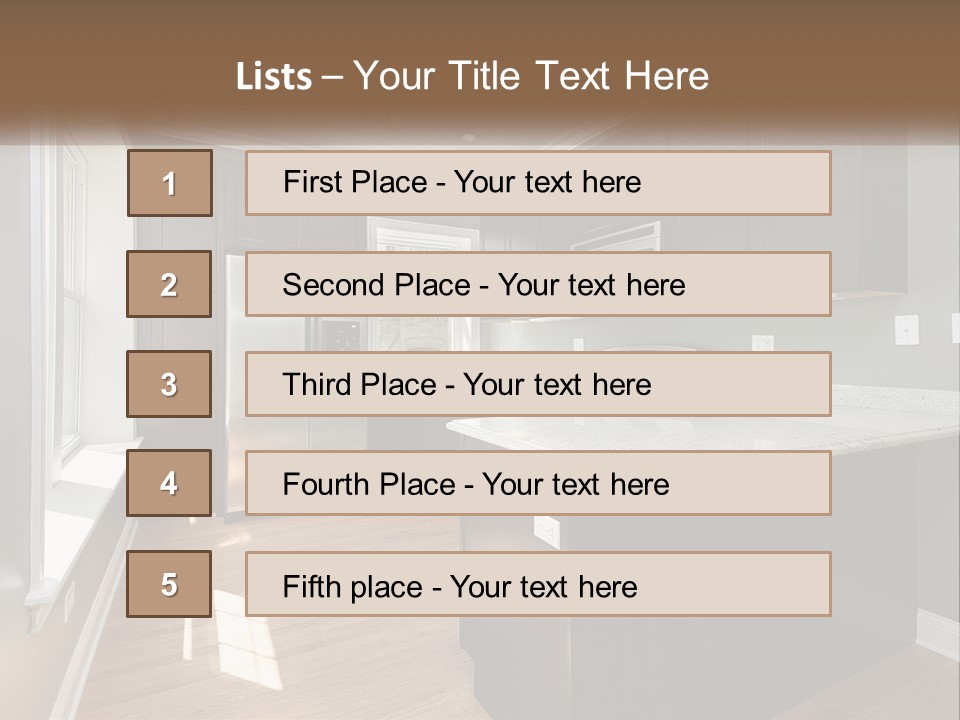960x720 pixels.
Task: Click "Your Title Text Here" in the title
Action: (531, 77)
